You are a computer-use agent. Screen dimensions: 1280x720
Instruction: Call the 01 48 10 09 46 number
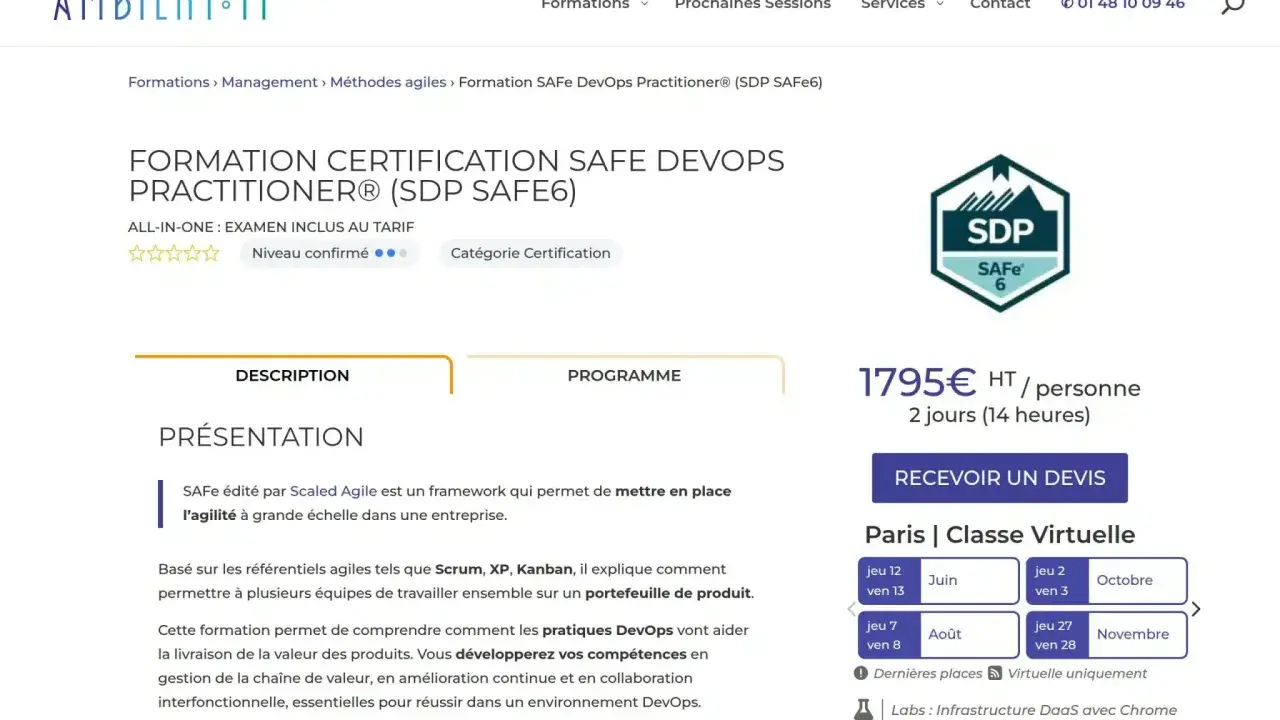1123,5
